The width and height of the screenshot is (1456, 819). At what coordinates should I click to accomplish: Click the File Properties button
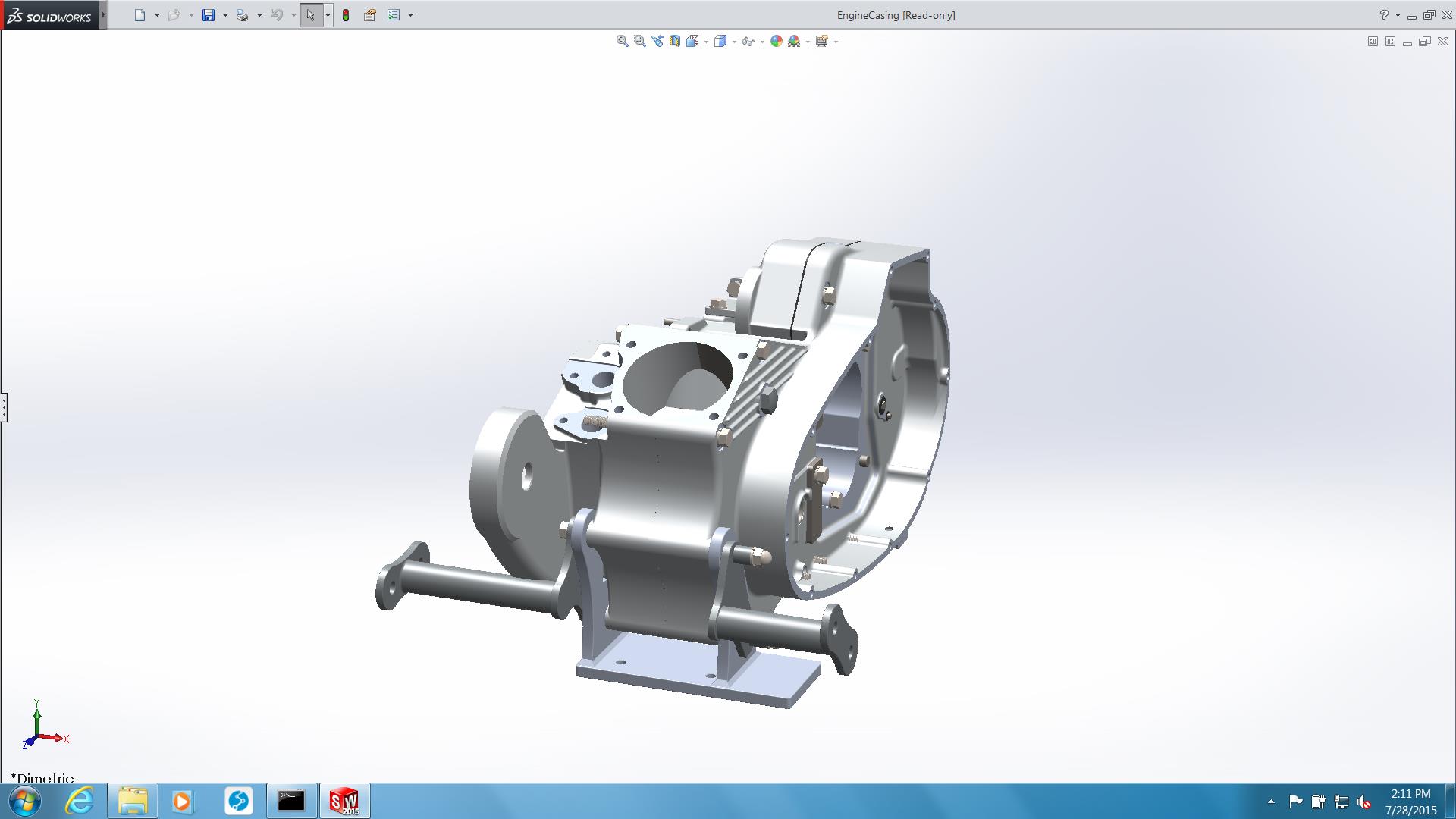pos(370,15)
